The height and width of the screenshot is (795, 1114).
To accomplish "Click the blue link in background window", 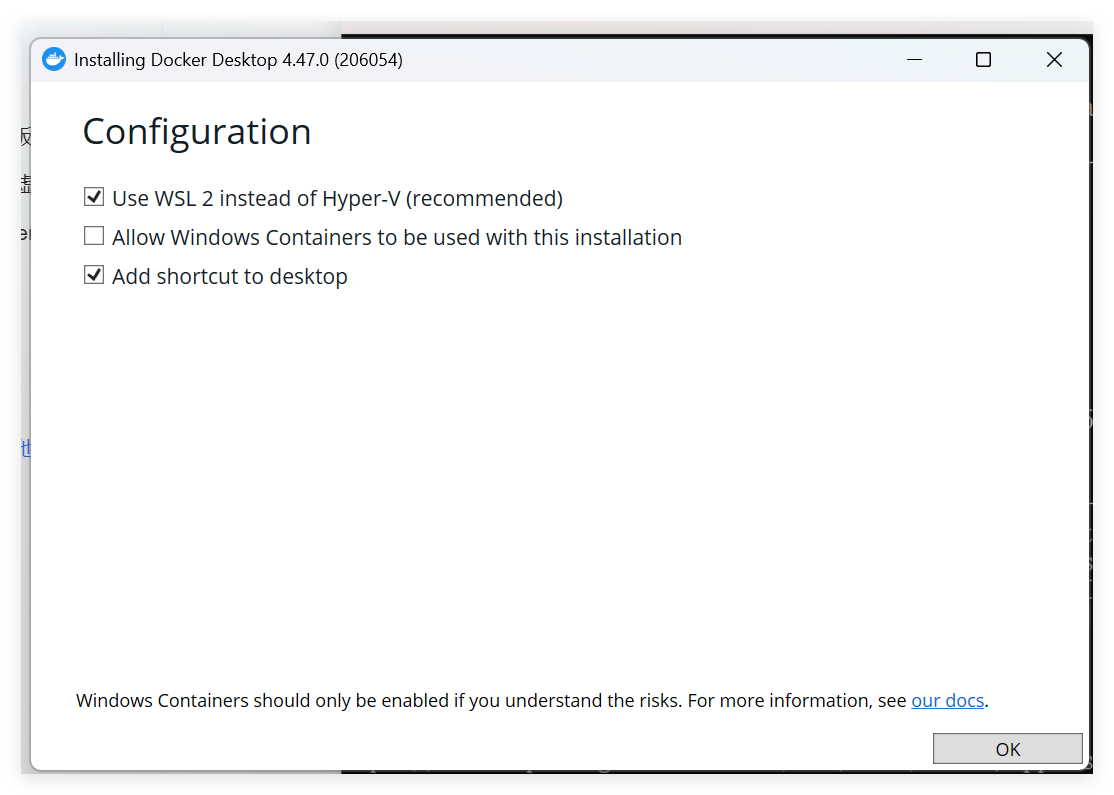I will point(25,449).
